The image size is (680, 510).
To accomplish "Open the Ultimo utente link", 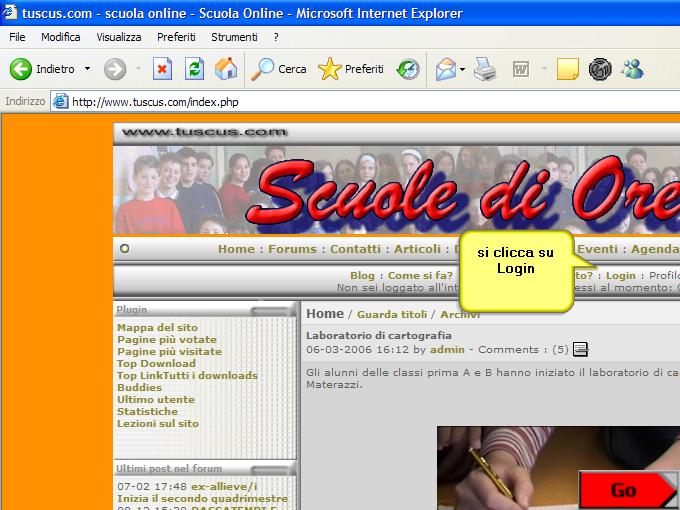I will click(x=156, y=399).
